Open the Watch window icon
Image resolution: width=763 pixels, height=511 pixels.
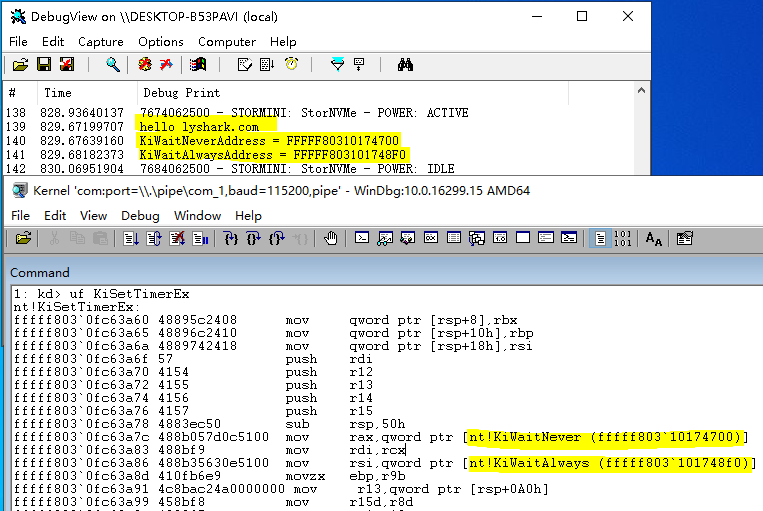pyautogui.click(x=384, y=238)
